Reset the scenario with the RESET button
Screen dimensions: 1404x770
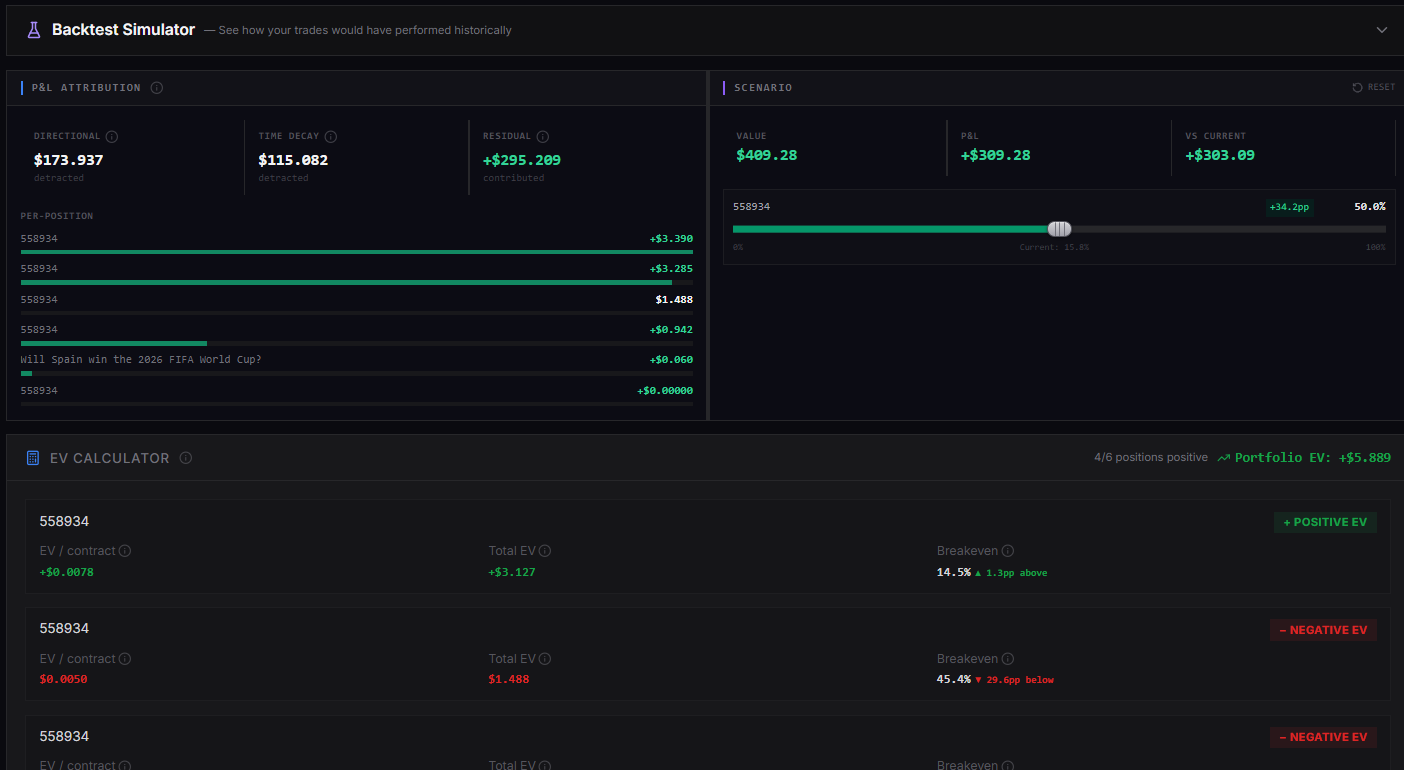coord(1374,88)
